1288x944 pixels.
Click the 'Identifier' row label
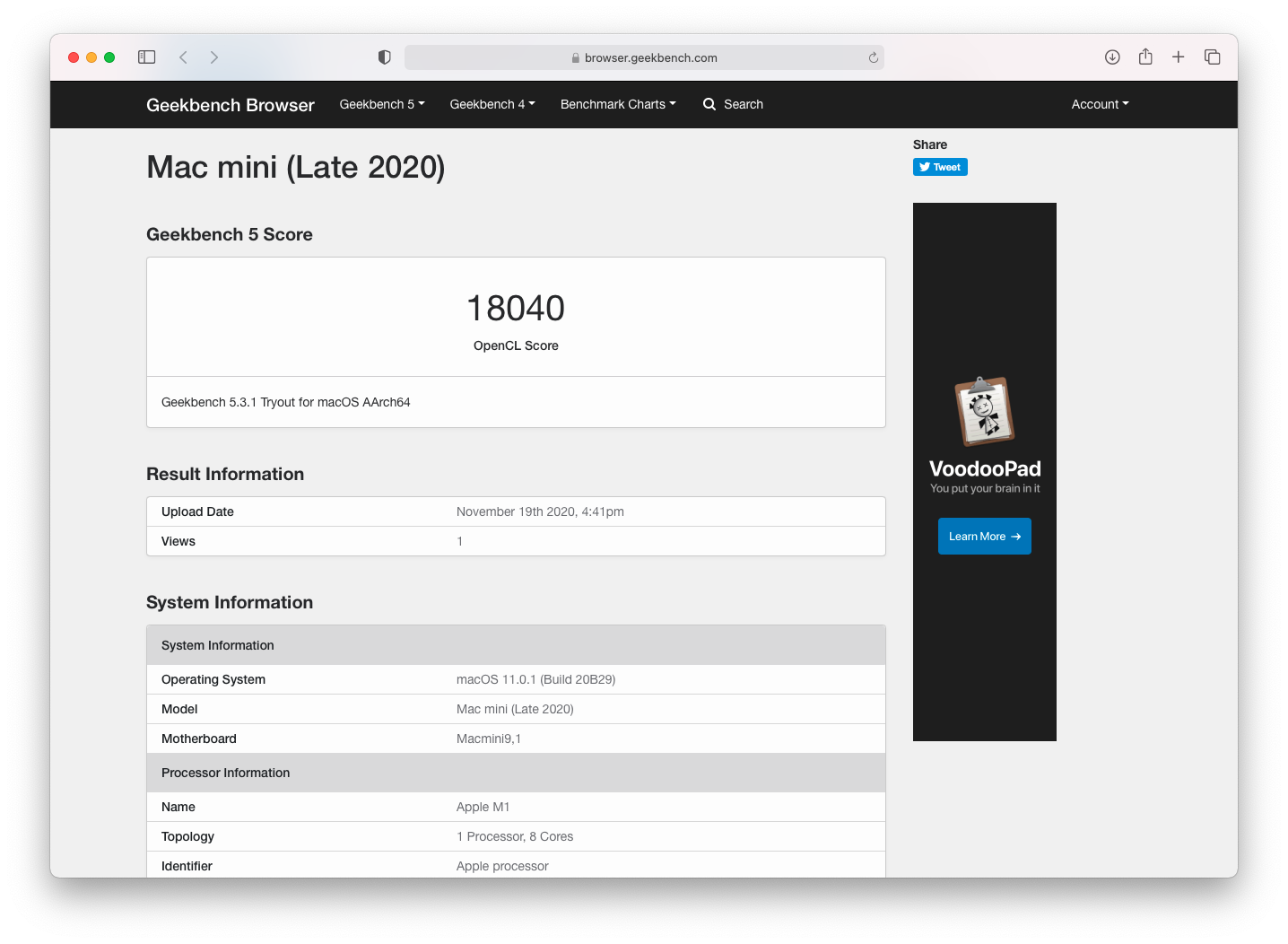pos(187,866)
